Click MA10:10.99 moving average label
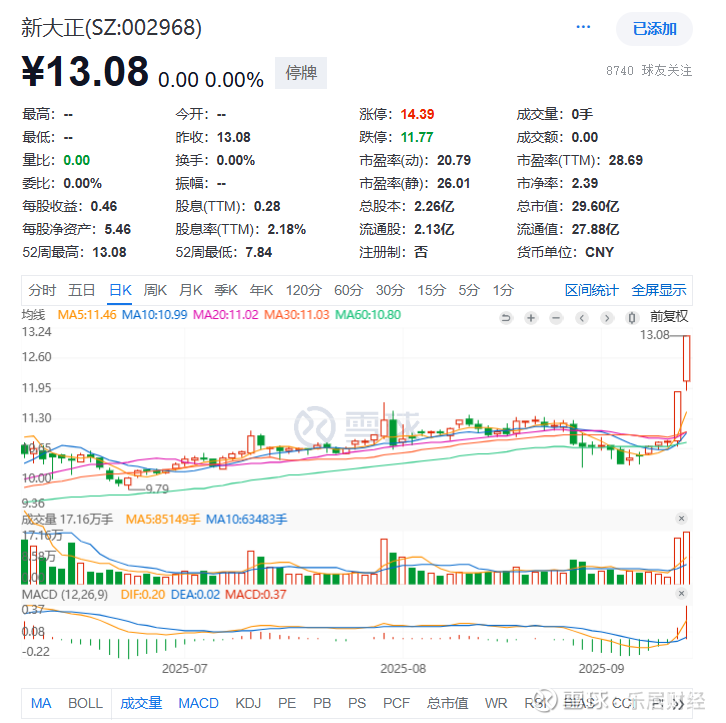Viewport: 726px width, 723px height. click(155, 315)
